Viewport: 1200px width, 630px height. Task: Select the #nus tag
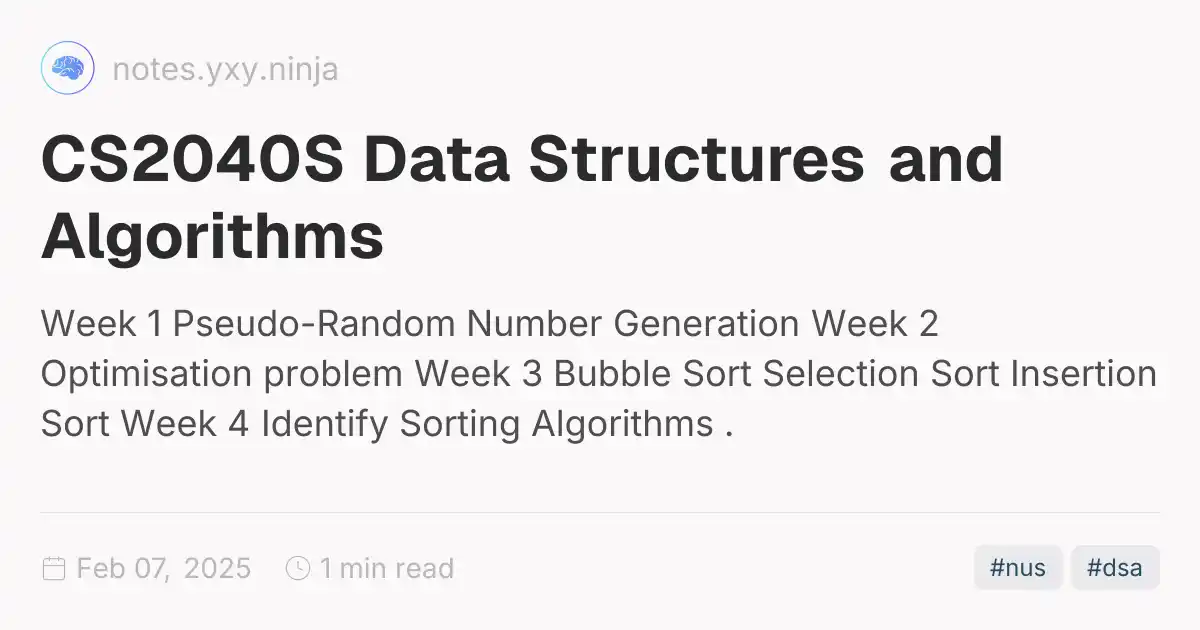click(1018, 568)
